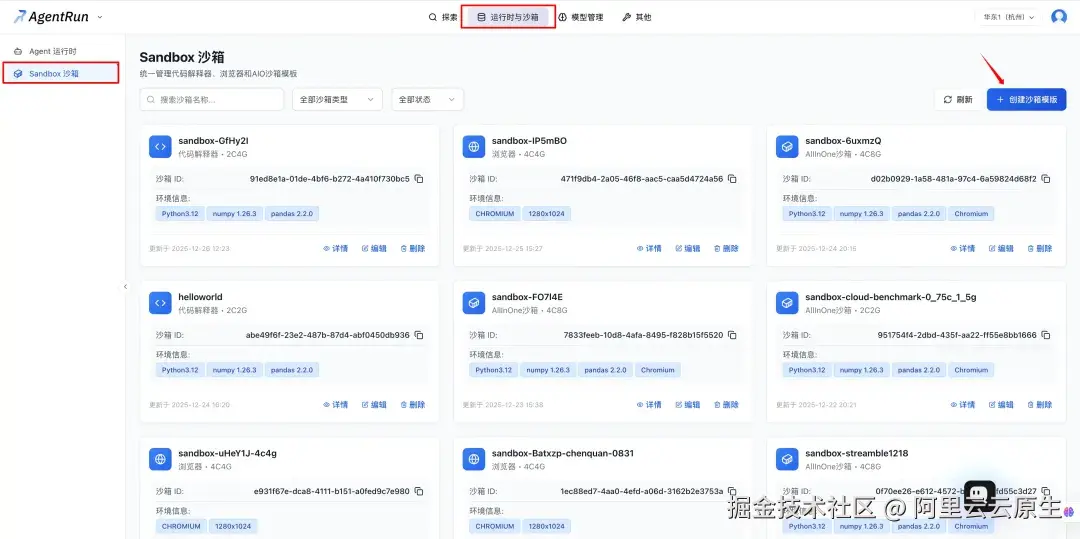Click 删除 on sandbox-FO7I4E card
The width and height of the screenshot is (1080, 539).
726,405
